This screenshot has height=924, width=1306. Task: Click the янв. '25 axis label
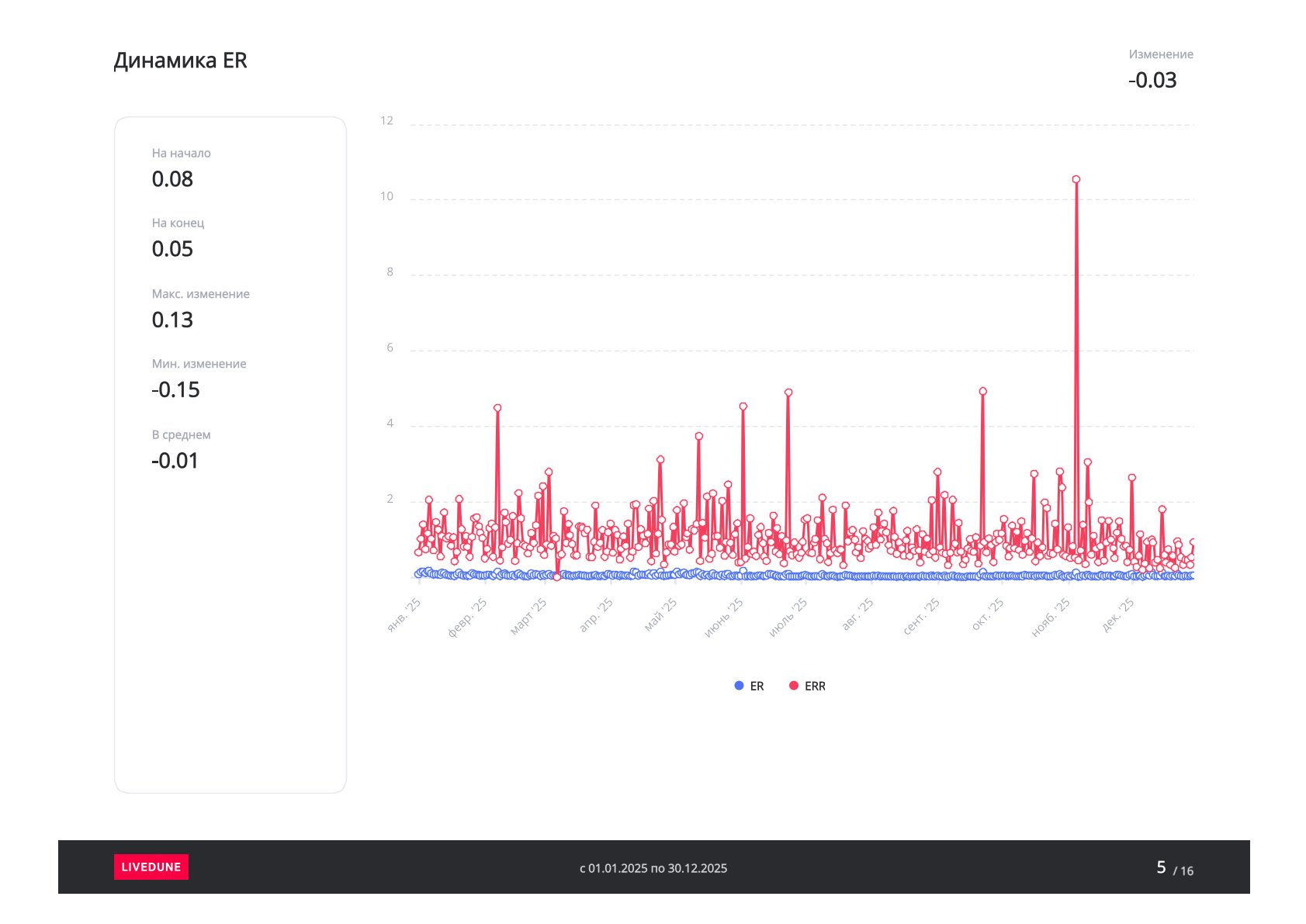404,615
